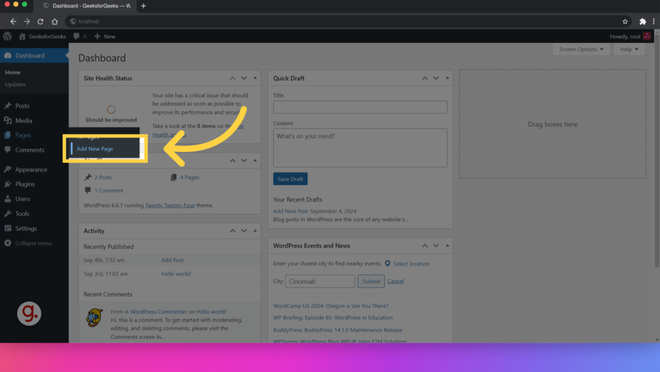Bookmark page with the star icon
The image size is (660, 372).
[625, 21]
